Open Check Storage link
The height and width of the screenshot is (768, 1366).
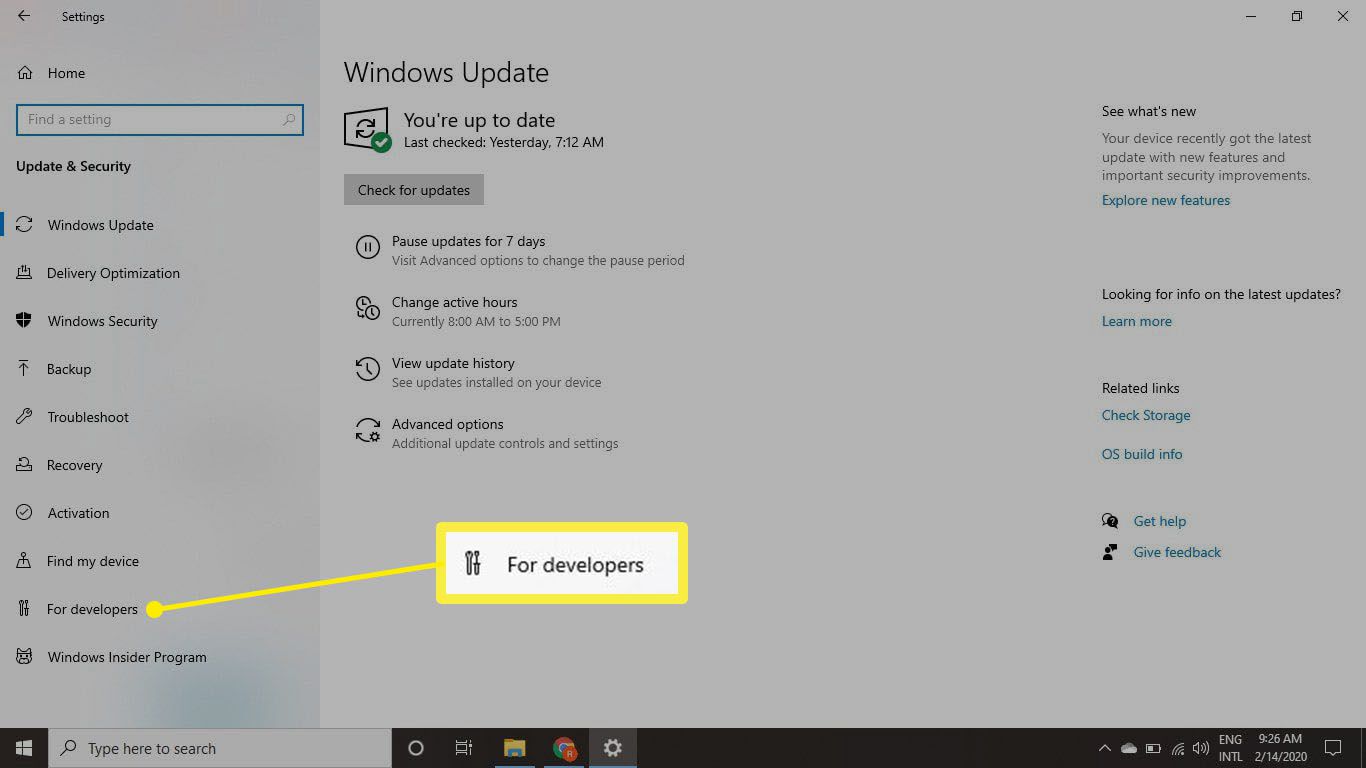tap(1146, 415)
